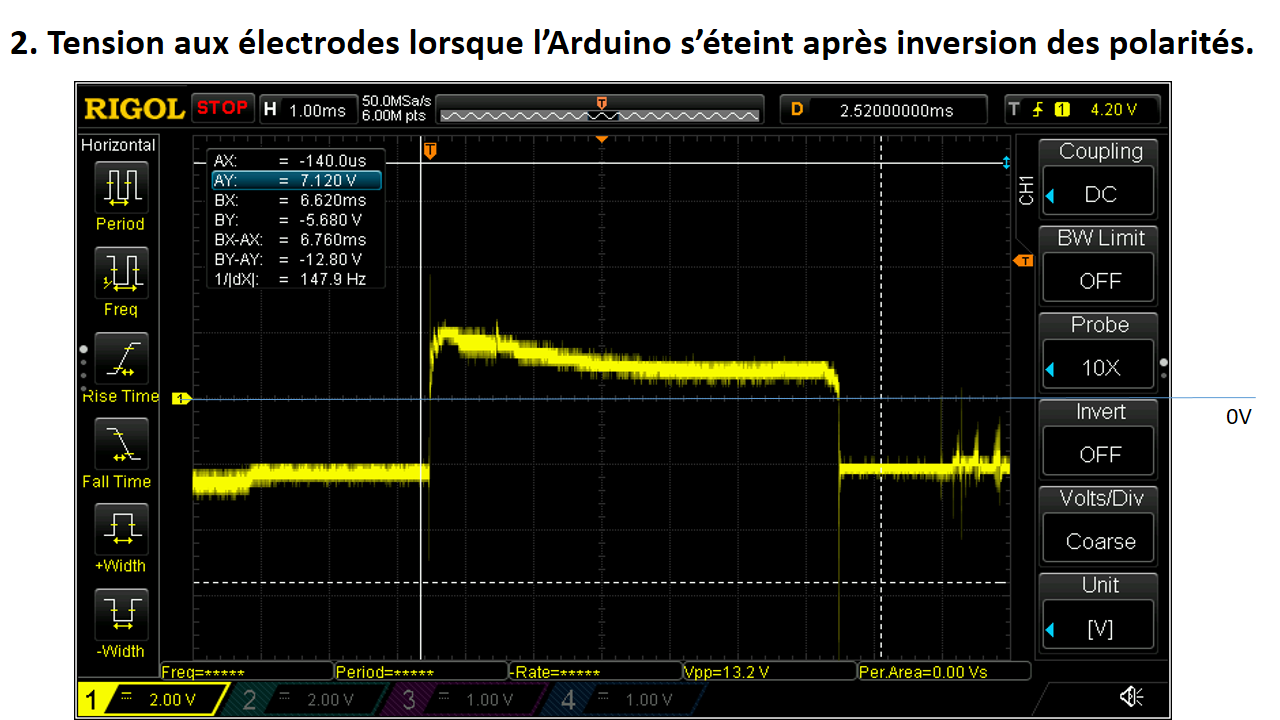The image size is (1280, 720).
Task: Click the RIGOL logo
Action: click(134, 108)
